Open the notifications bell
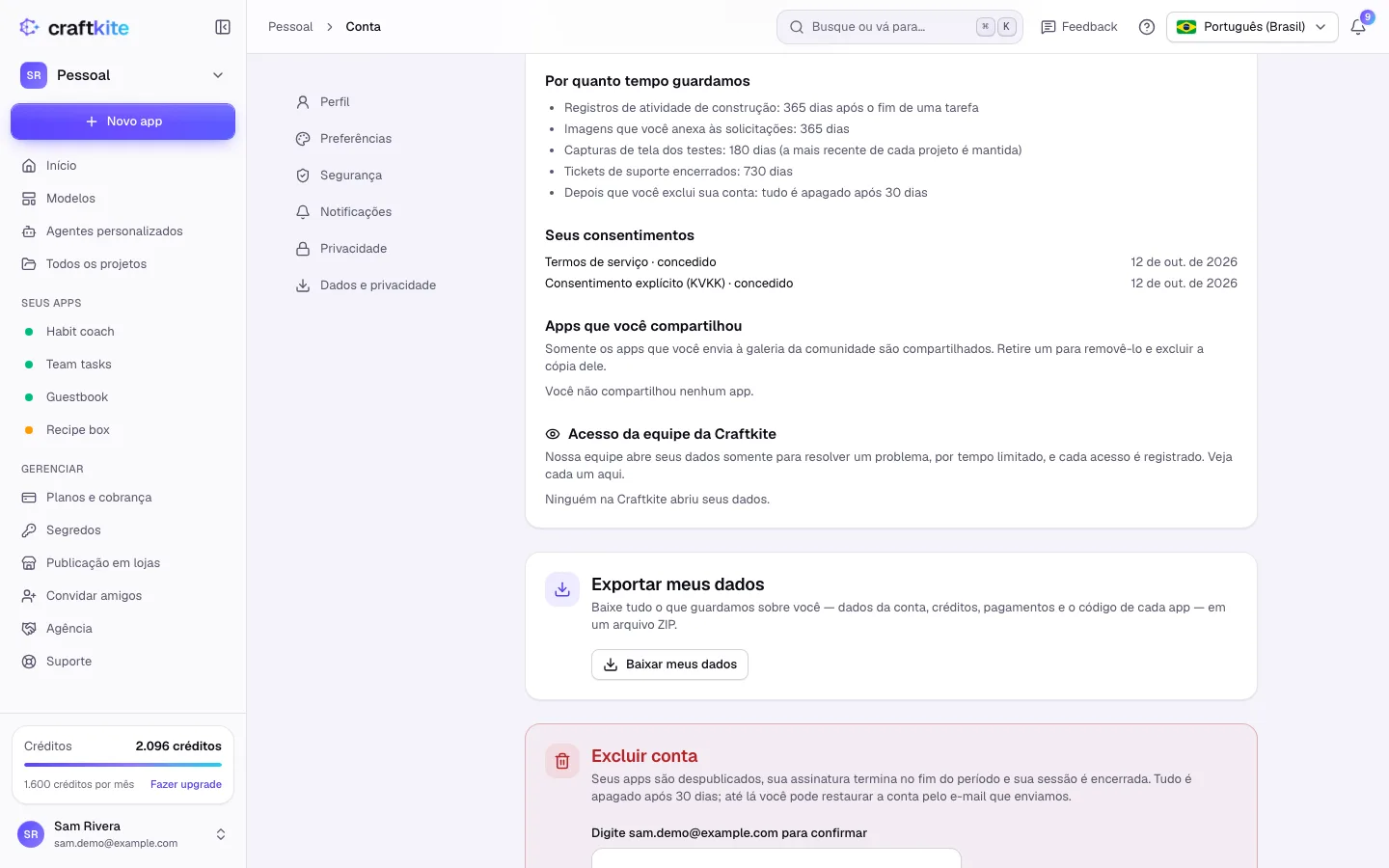The image size is (1389, 868). (1358, 27)
